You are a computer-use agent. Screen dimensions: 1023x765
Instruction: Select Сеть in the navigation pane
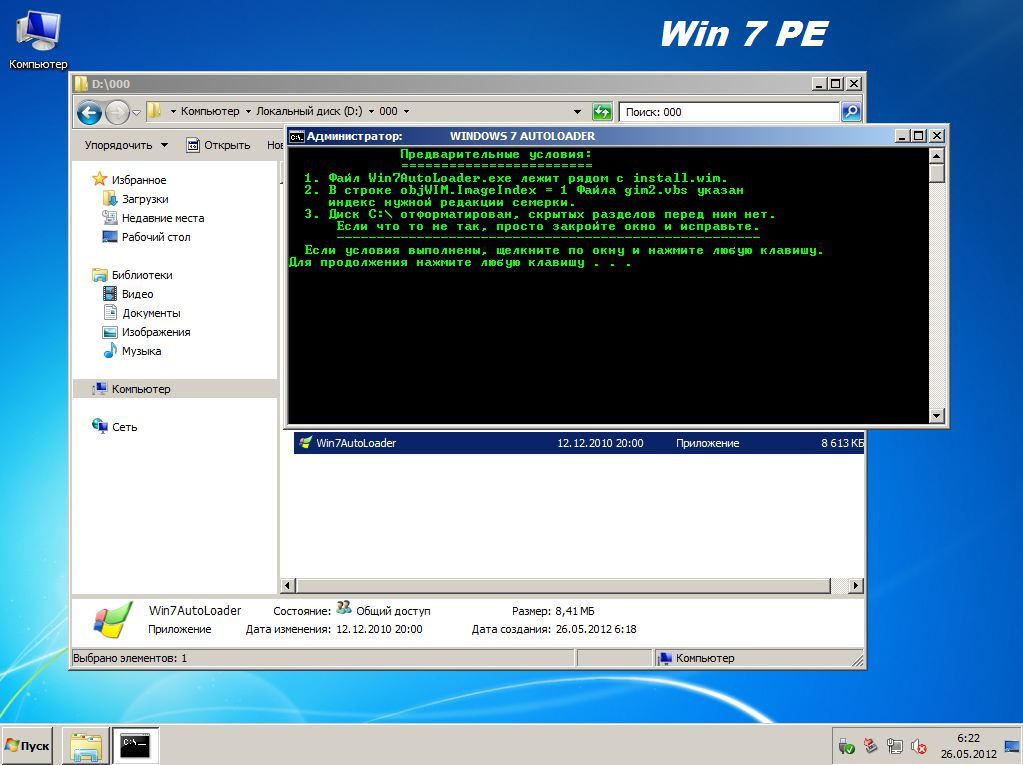[125, 427]
